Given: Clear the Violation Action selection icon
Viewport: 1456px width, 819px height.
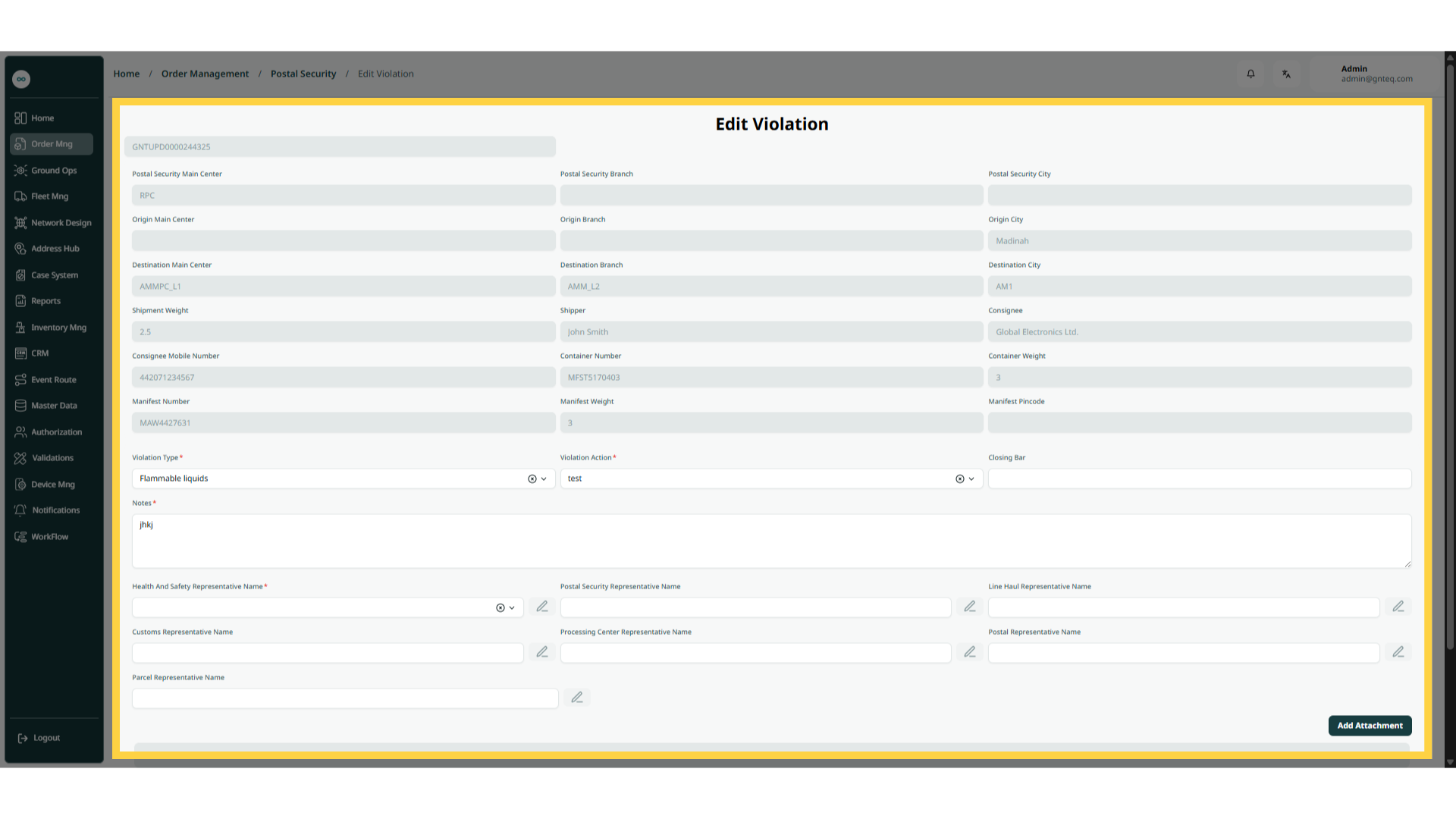Looking at the screenshot, I should 960,479.
